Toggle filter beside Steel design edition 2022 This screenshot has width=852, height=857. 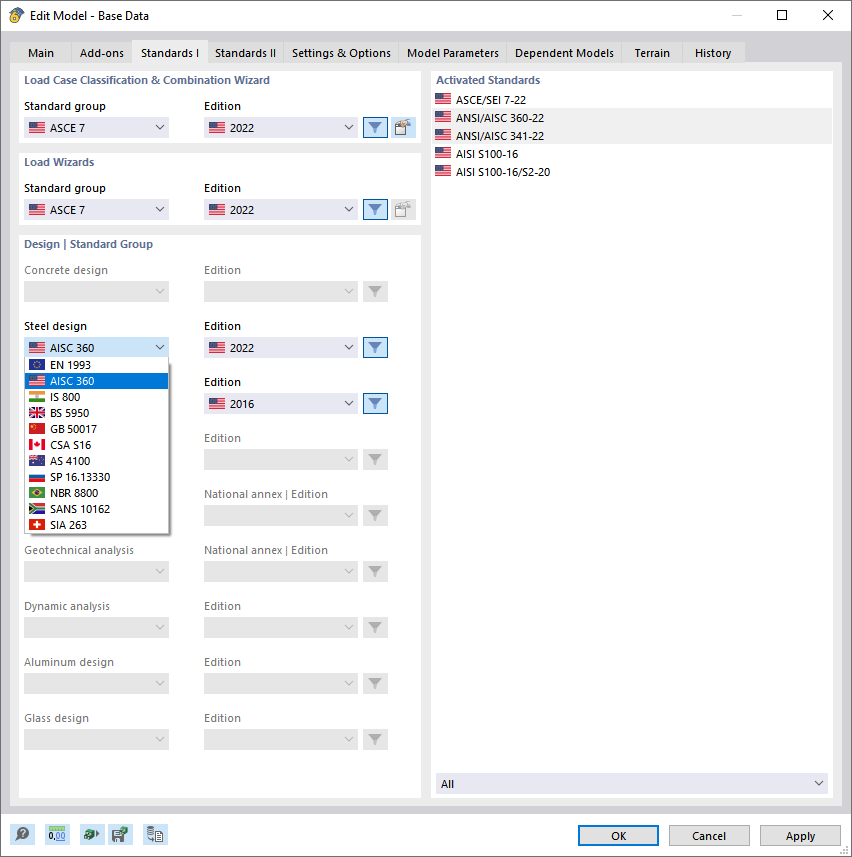(x=375, y=348)
